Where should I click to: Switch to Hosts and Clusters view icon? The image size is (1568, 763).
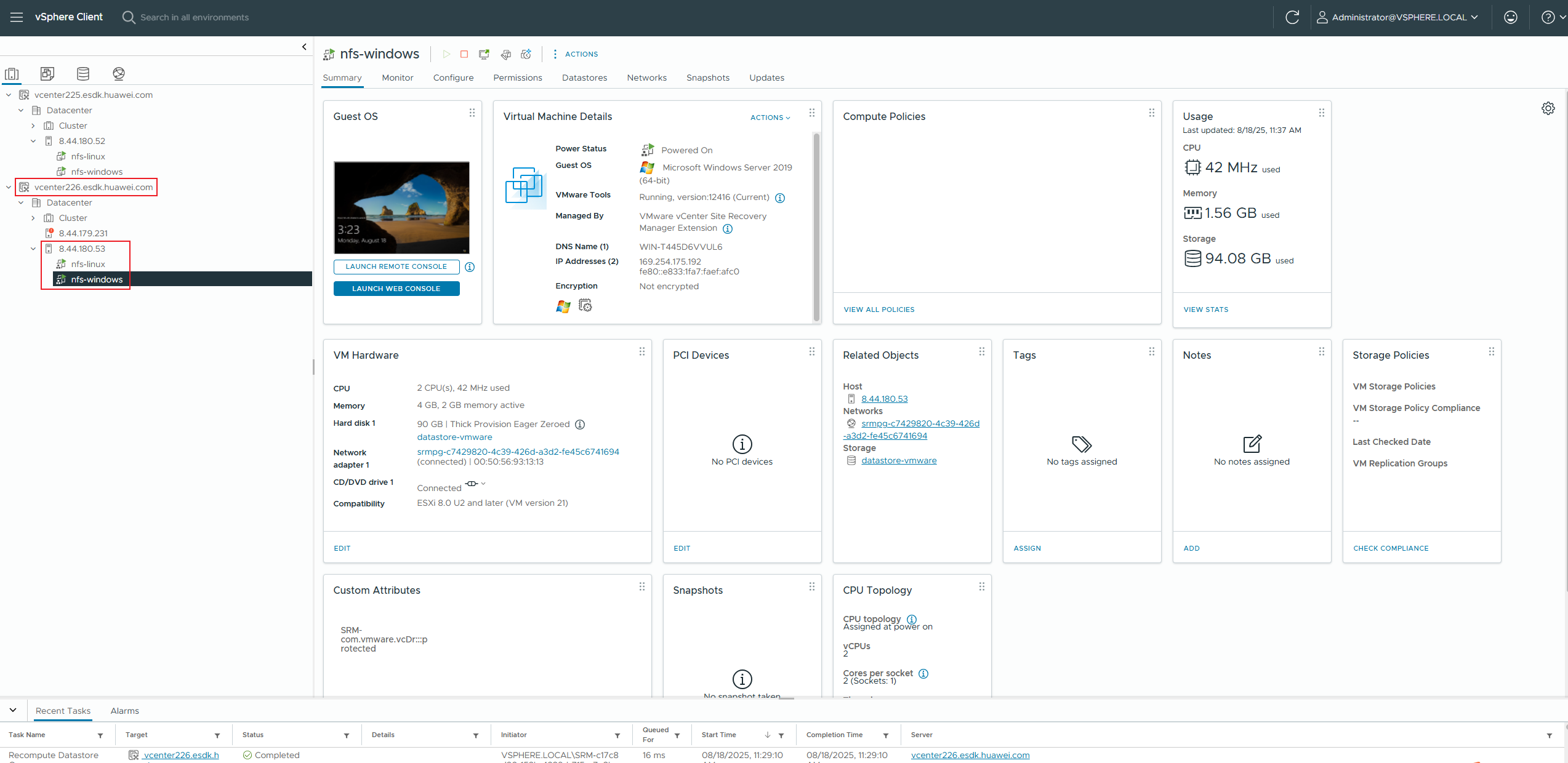coord(12,74)
